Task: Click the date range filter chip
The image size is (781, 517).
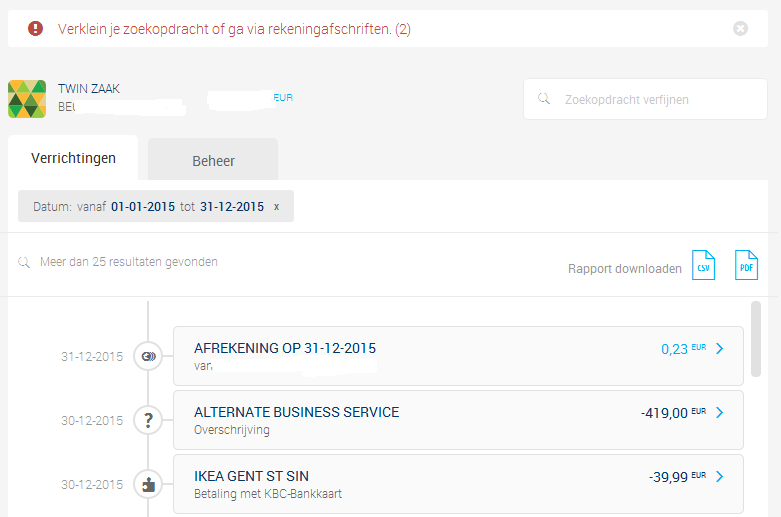Action: pos(150,207)
